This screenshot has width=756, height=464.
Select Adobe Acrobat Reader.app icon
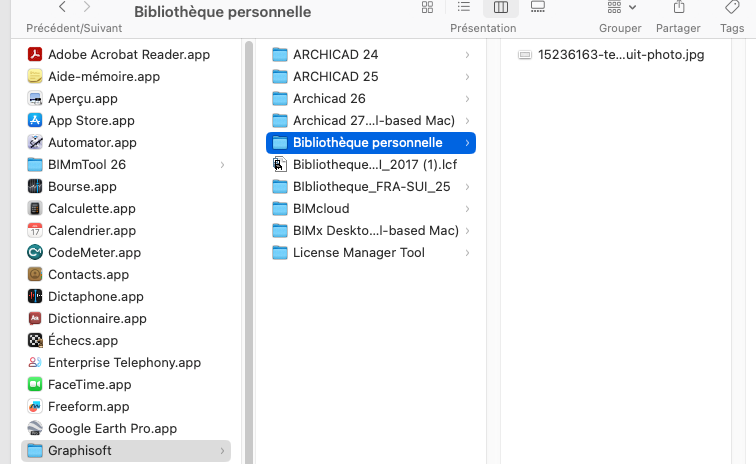35,55
